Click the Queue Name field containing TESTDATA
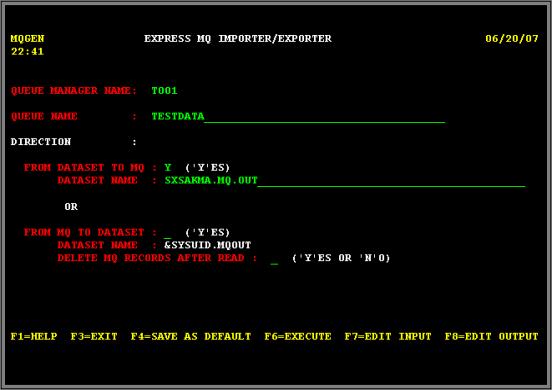Screen dimensions: 552x390 299,117
